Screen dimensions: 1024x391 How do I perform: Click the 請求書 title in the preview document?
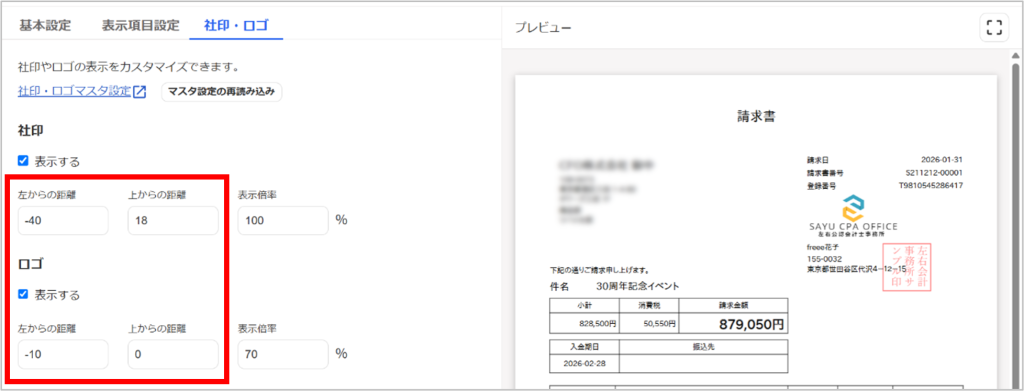point(756,117)
